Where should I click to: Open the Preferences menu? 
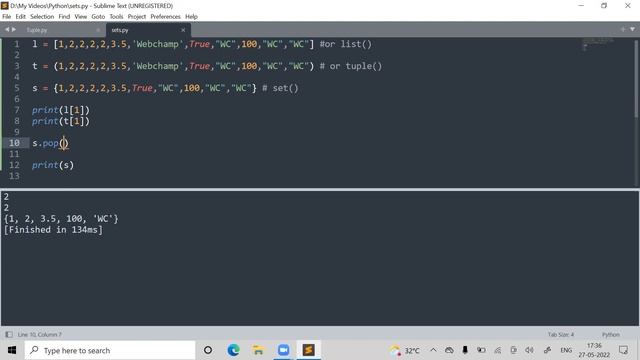165,17
